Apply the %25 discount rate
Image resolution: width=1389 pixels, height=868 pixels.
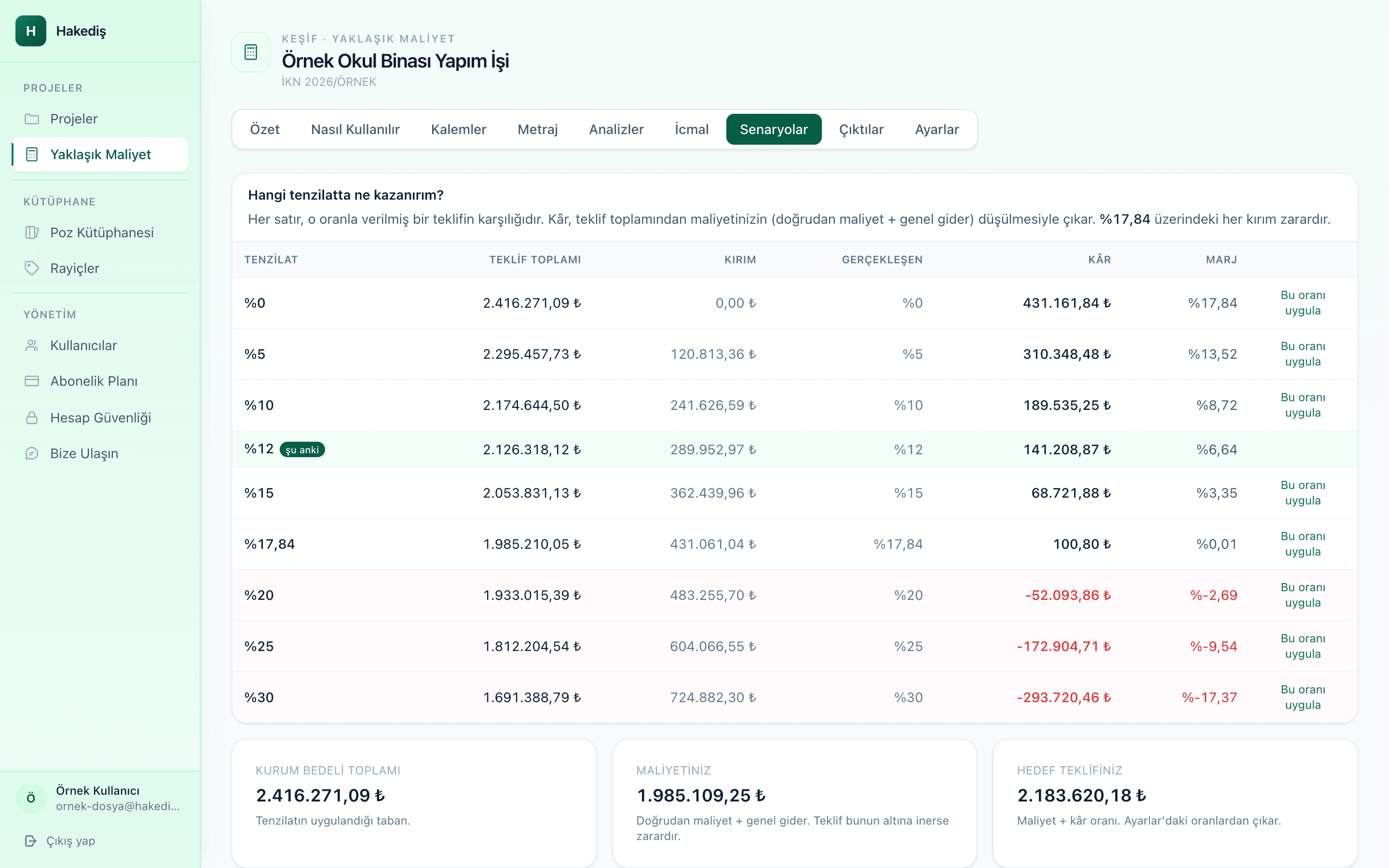[1303, 646]
